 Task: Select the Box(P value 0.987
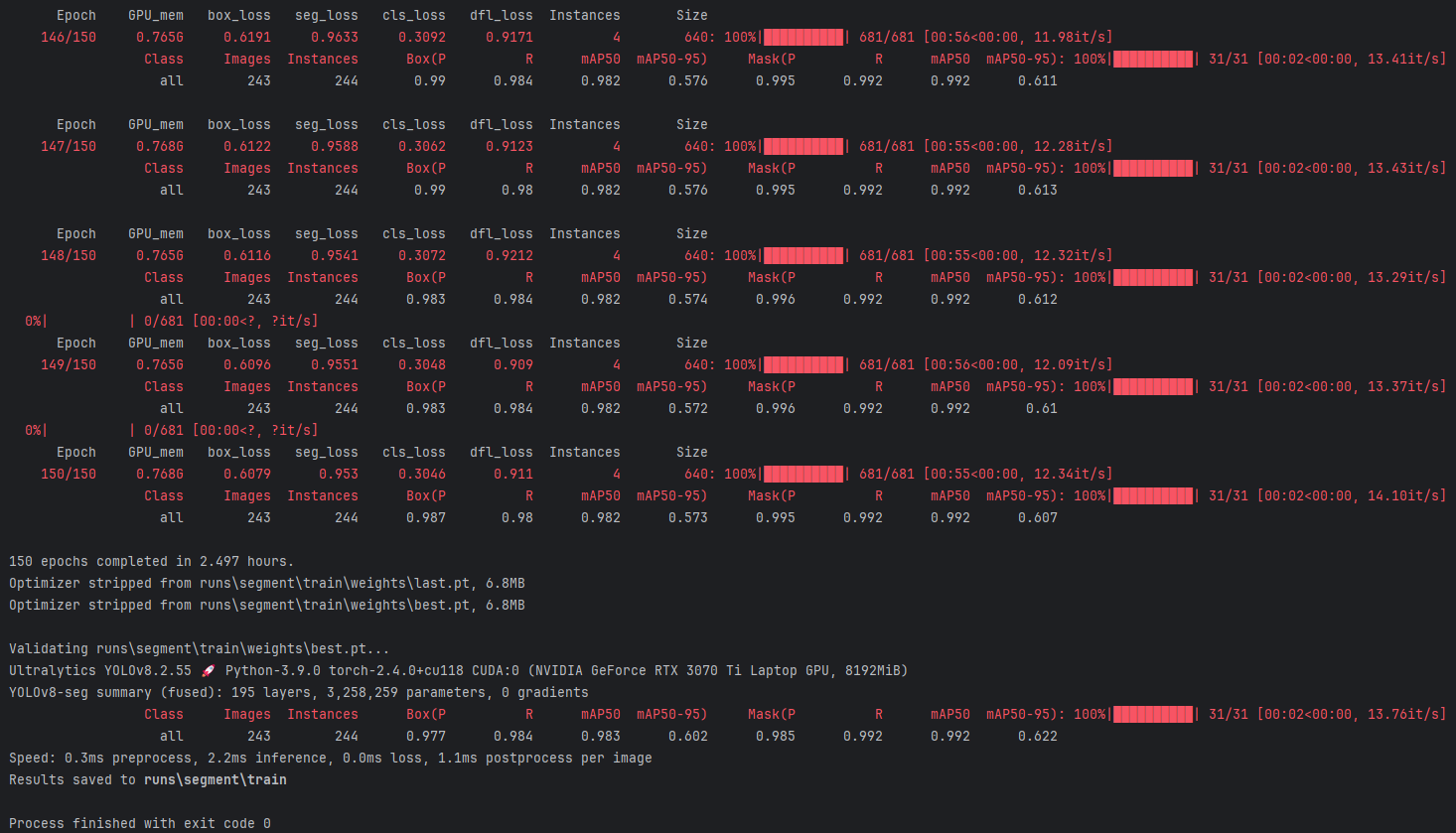(x=426, y=517)
